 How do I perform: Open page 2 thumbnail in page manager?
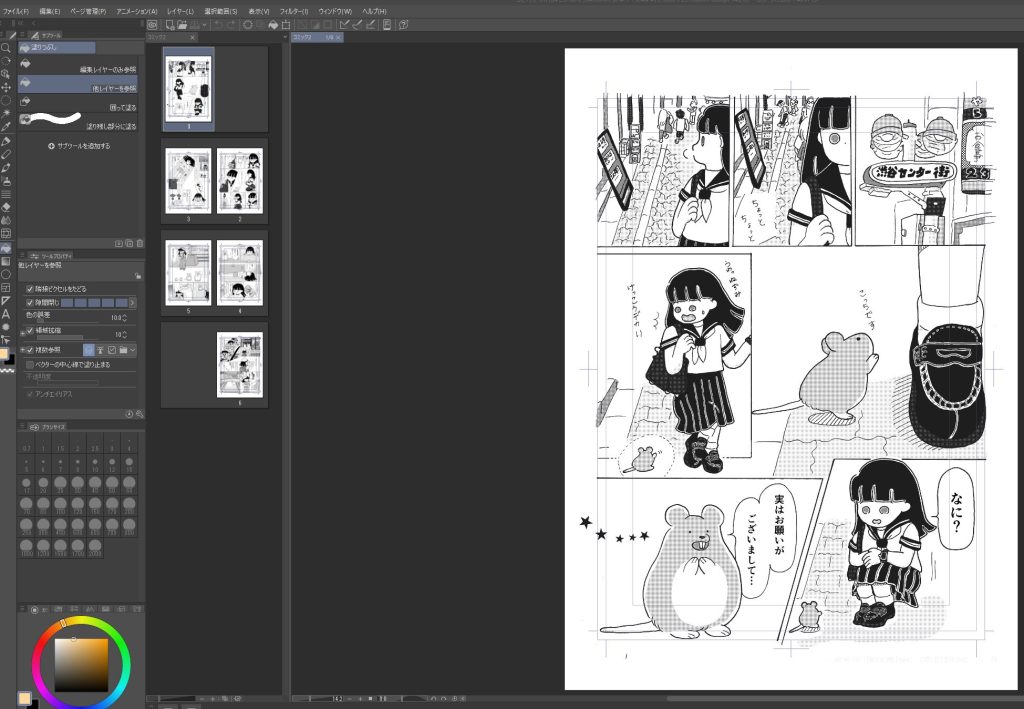tap(239, 181)
